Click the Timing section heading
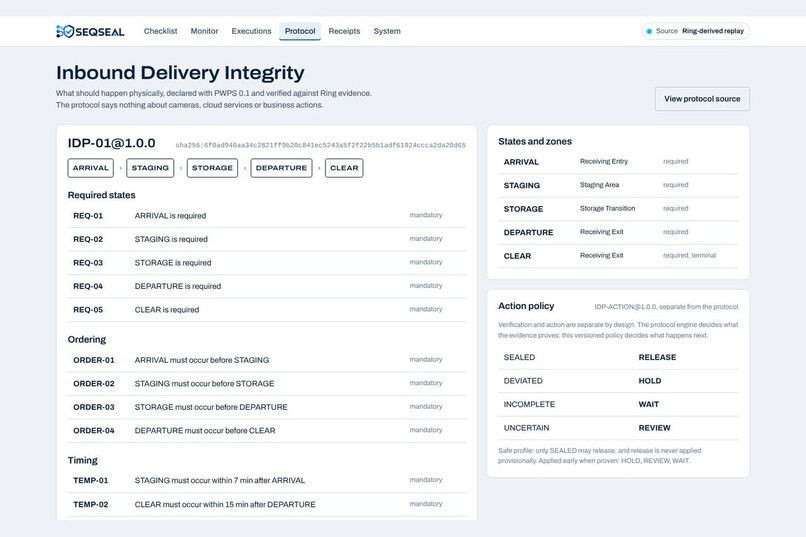Screen dimensions: 806x537 tap(82, 460)
